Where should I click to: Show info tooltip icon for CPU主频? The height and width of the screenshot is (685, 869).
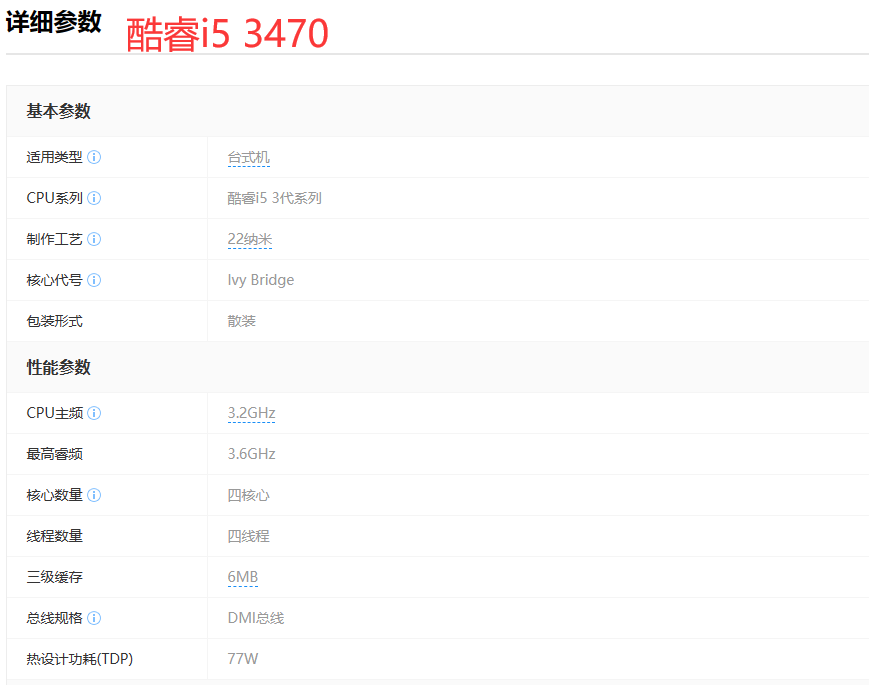click(94, 413)
